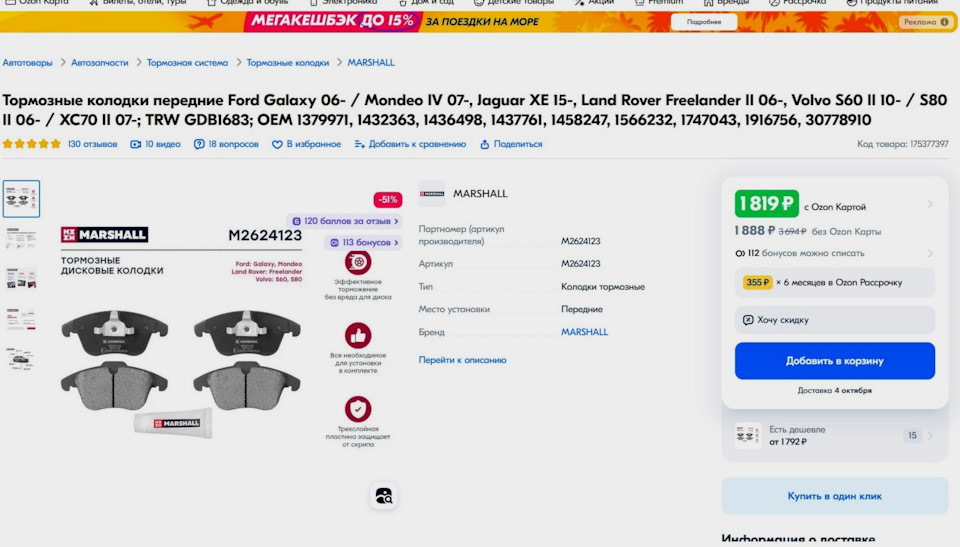Click Купить в один клик button

[834, 496]
